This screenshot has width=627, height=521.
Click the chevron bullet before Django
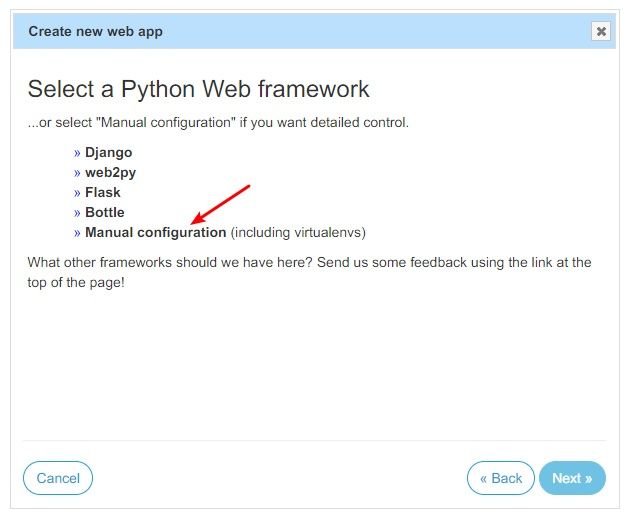(x=77, y=153)
